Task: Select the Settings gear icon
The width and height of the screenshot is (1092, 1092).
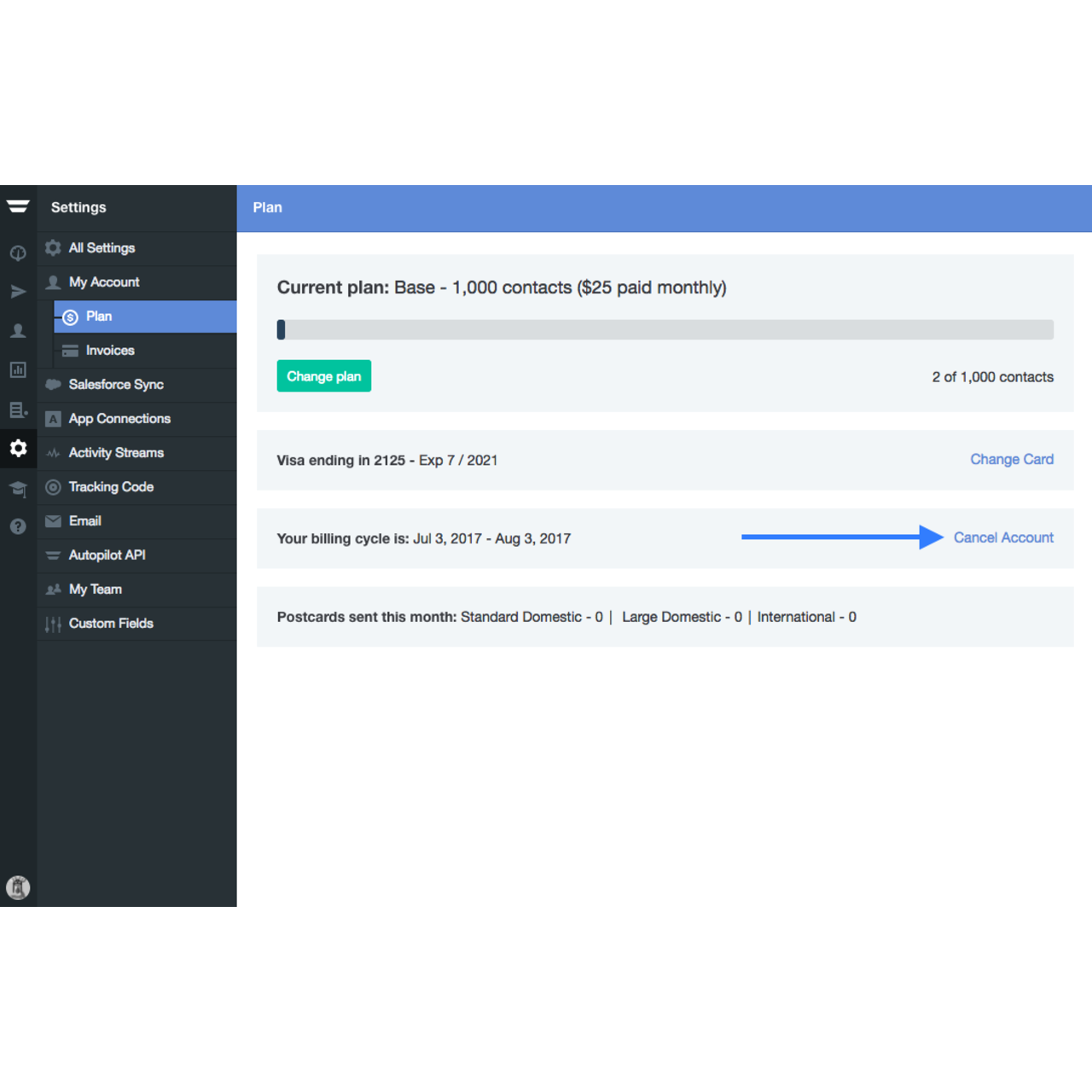Action: coord(18,448)
